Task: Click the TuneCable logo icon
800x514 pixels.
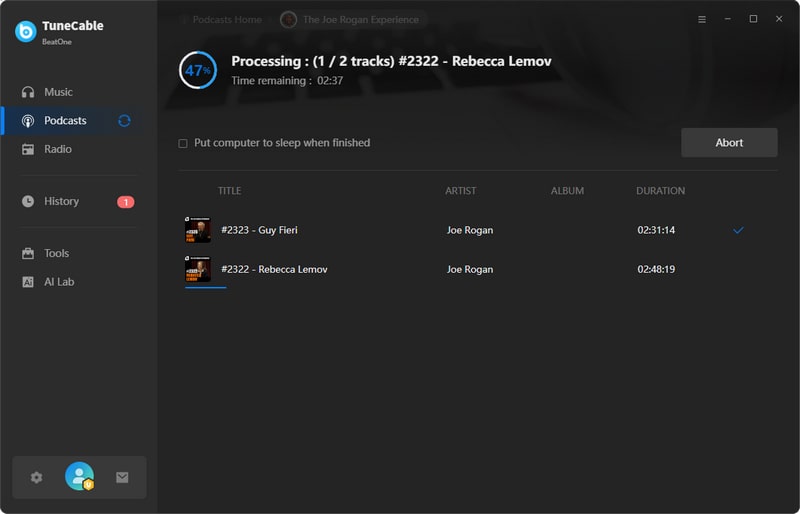Action: [26, 32]
